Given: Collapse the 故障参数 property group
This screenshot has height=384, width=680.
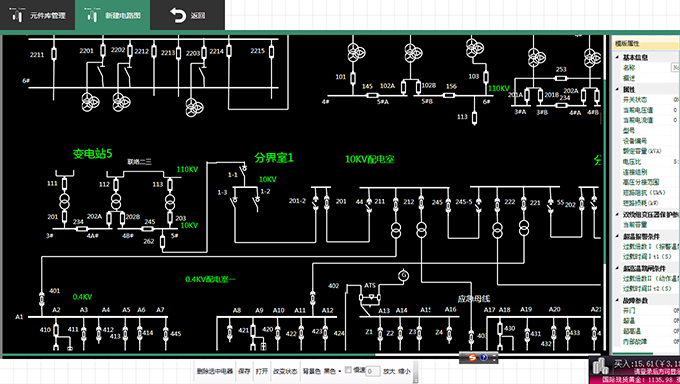Looking at the screenshot, I should [617, 300].
